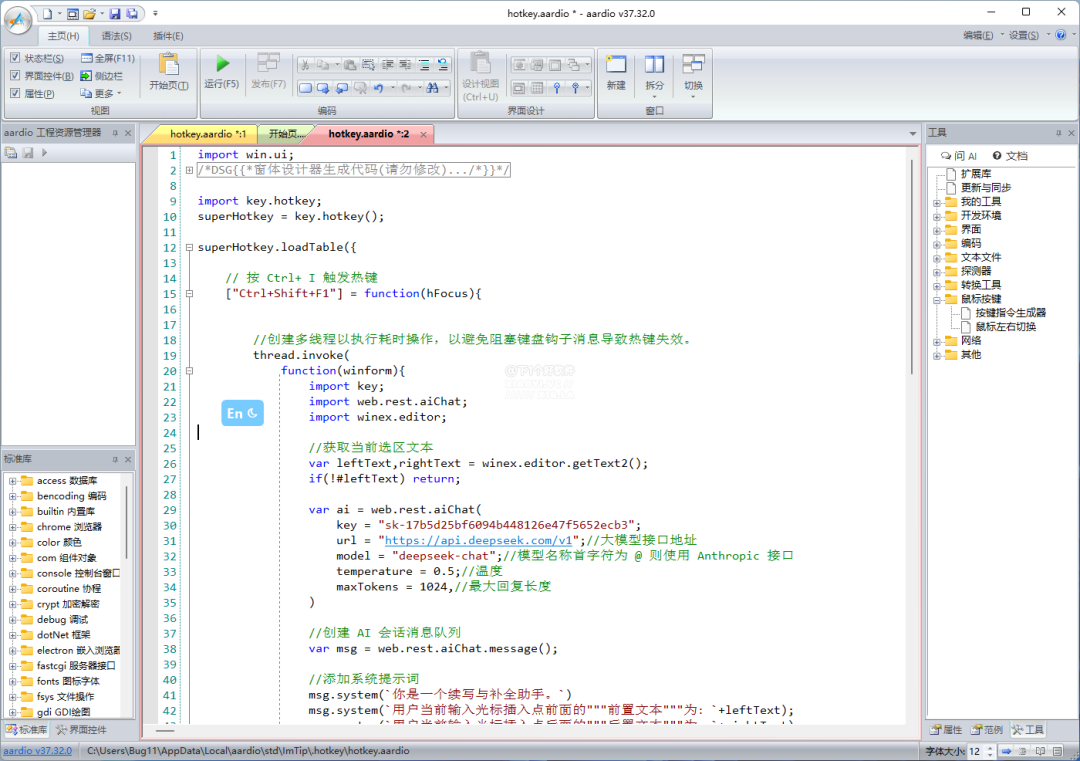This screenshot has height=761, width=1080.
Task: Expand the chrome 浏览器 library node
Action: point(13,527)
